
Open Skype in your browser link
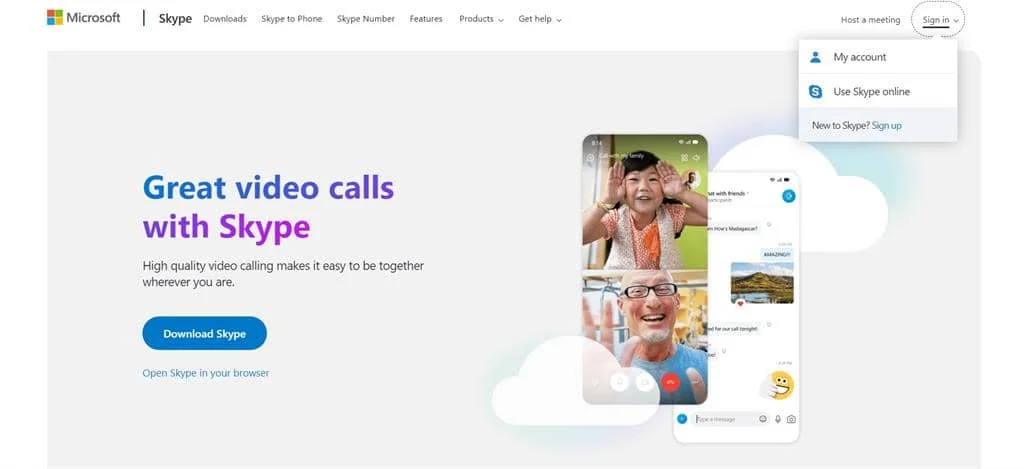pyautogui.click(x=206, y=373)
